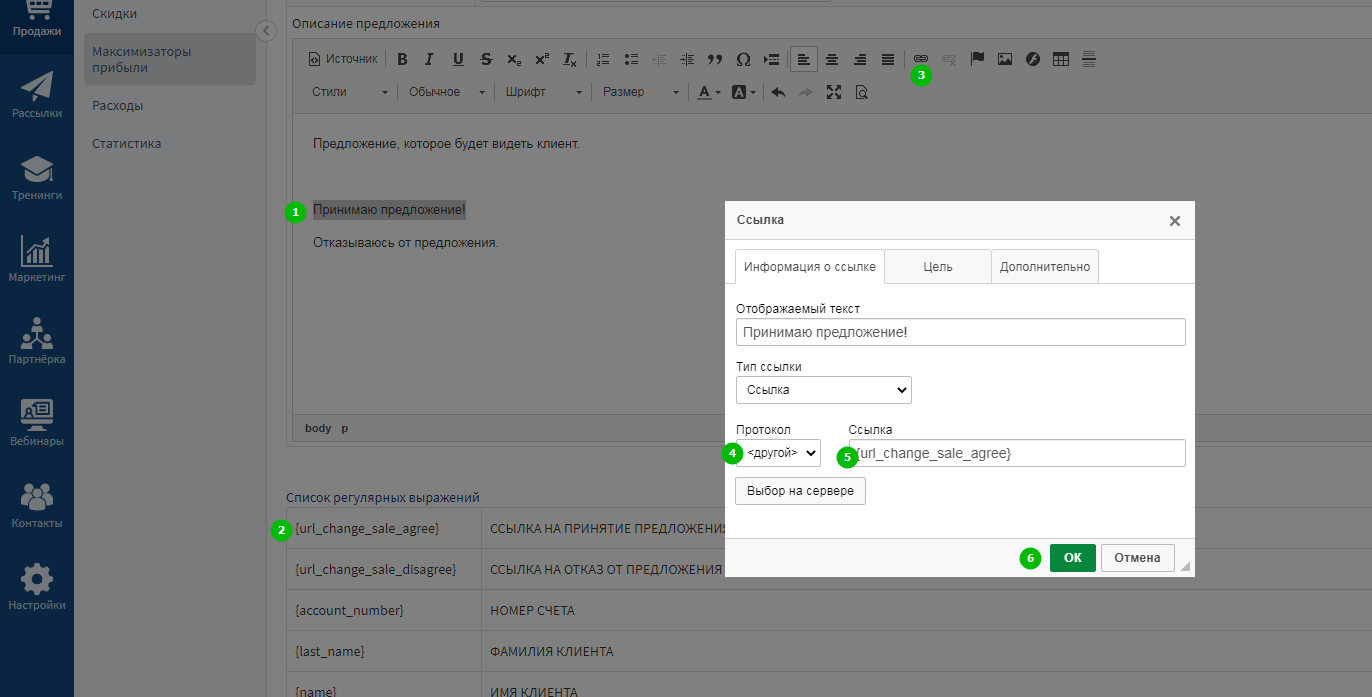Open Рассылки section in sidebar
This screenshot has height=697, width=1372.
(37, 95)
